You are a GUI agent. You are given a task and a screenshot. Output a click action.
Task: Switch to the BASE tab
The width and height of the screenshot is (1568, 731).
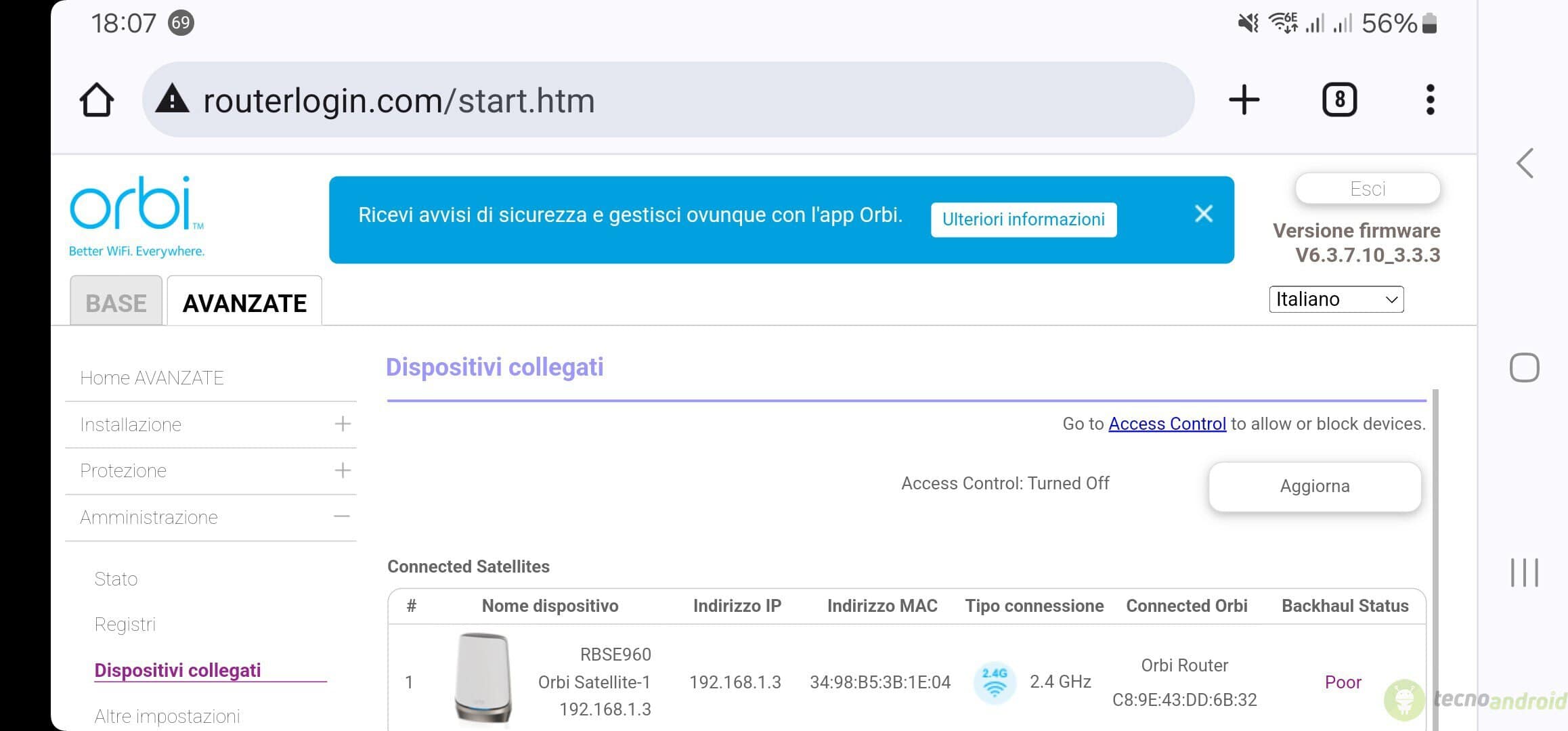pyautogui.click(x=116, y=301)
